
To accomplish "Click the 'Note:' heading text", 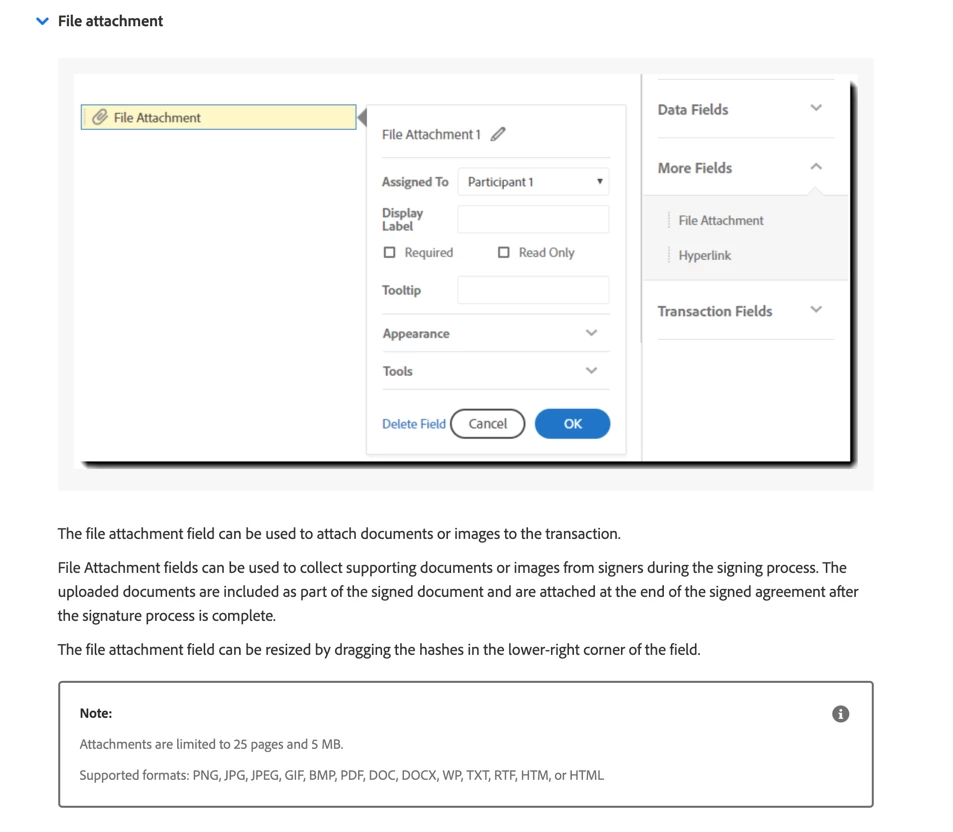I will click(96, 713).
